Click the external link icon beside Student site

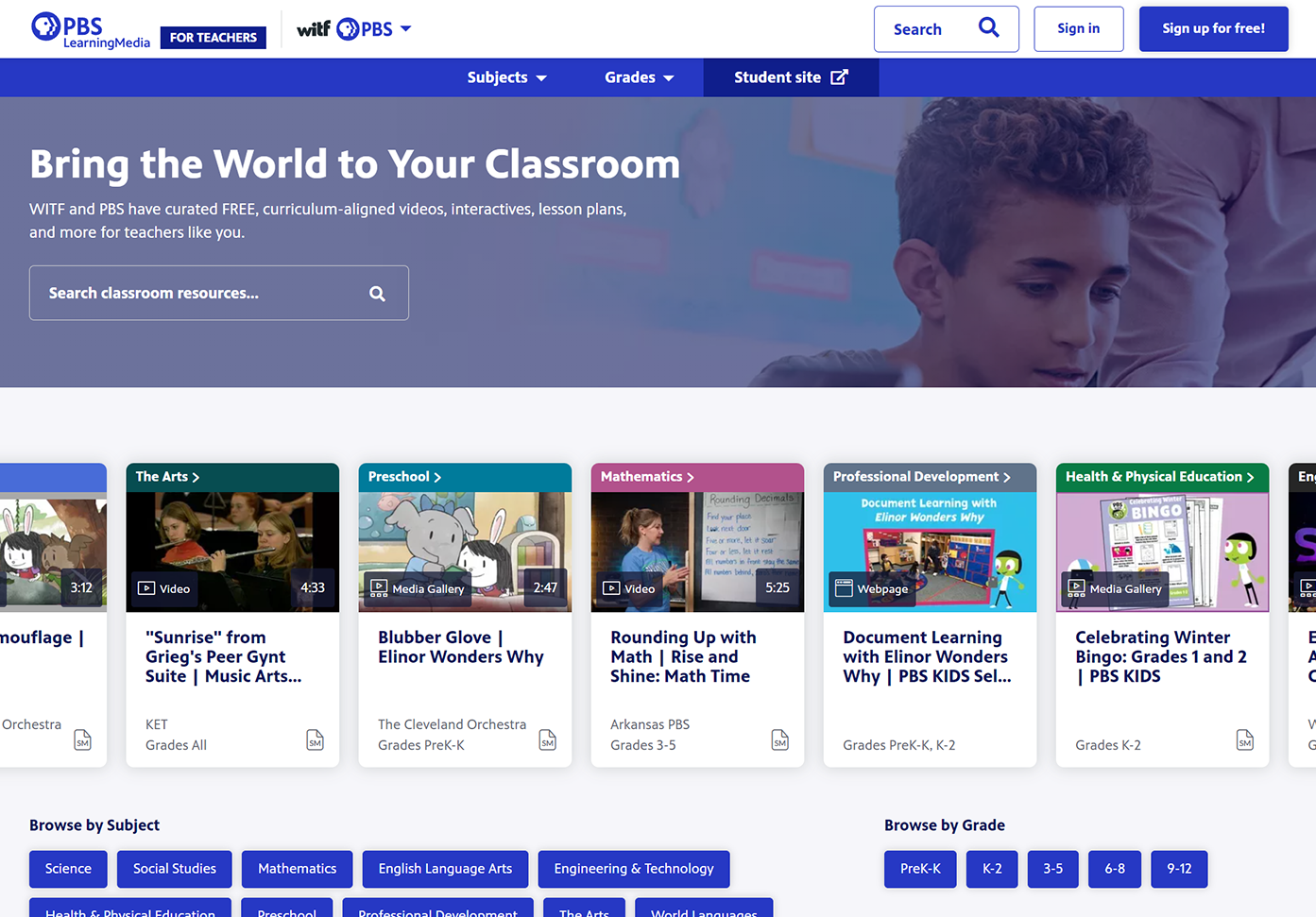point(839,77)
